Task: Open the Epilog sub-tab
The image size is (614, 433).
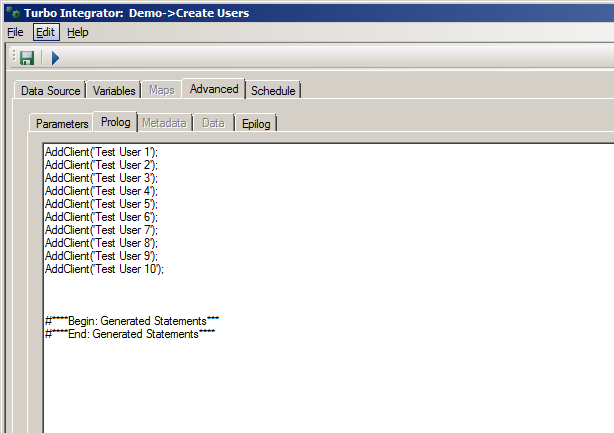Action: point(256,123)
